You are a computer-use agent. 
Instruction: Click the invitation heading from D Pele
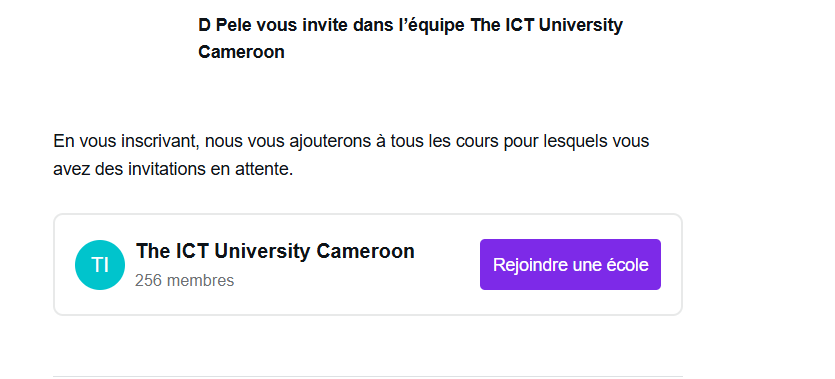coord(410,38)
